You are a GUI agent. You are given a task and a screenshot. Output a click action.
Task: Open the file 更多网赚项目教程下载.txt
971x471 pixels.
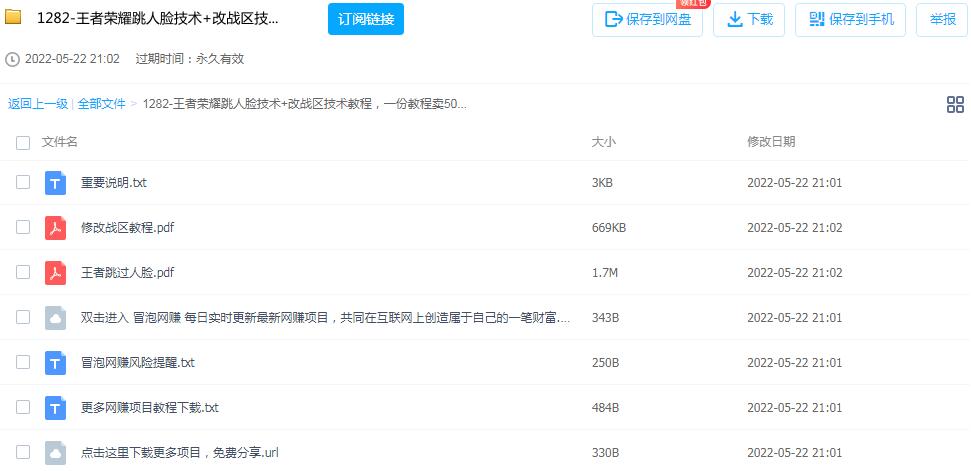(x=150, y=408)
